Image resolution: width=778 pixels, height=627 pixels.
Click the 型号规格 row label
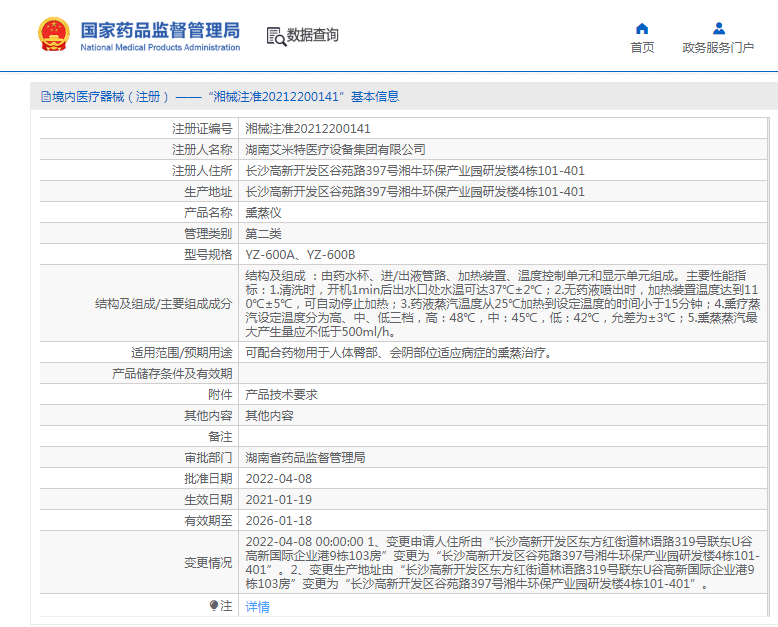pos(208,255)
